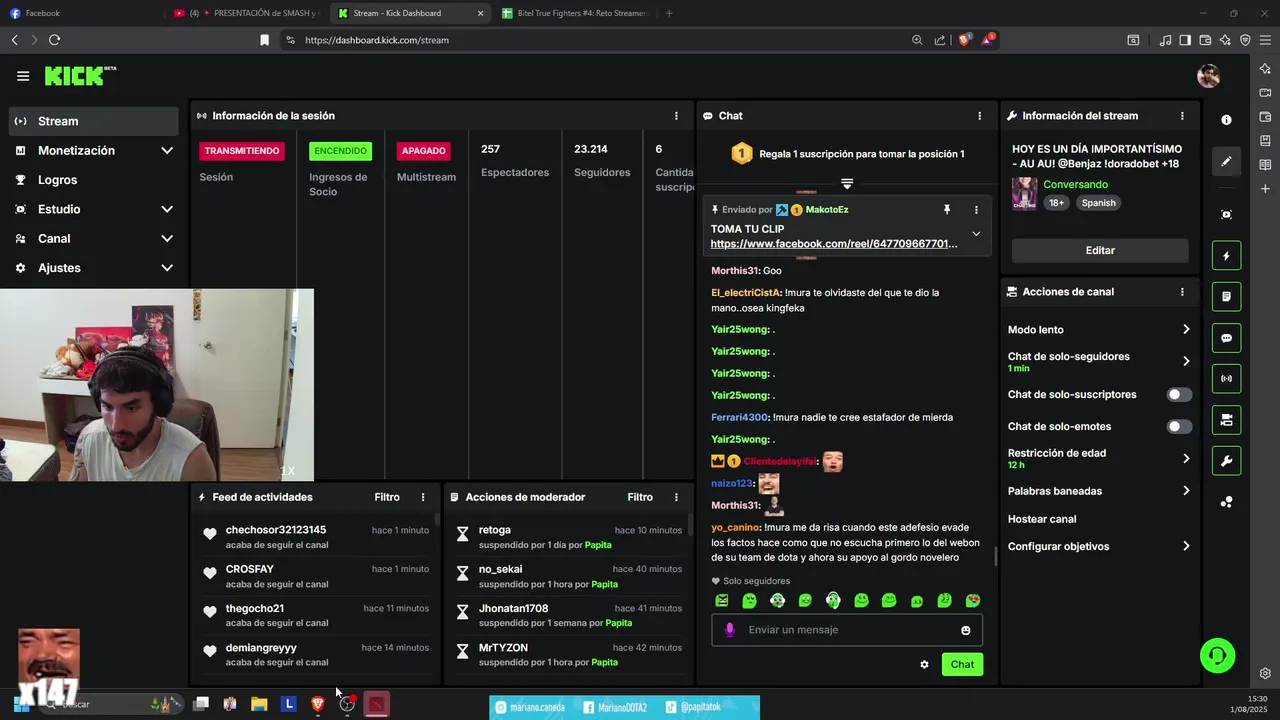
Task: Open the emoji picker in message box
Action: click(x=965, y=630)
